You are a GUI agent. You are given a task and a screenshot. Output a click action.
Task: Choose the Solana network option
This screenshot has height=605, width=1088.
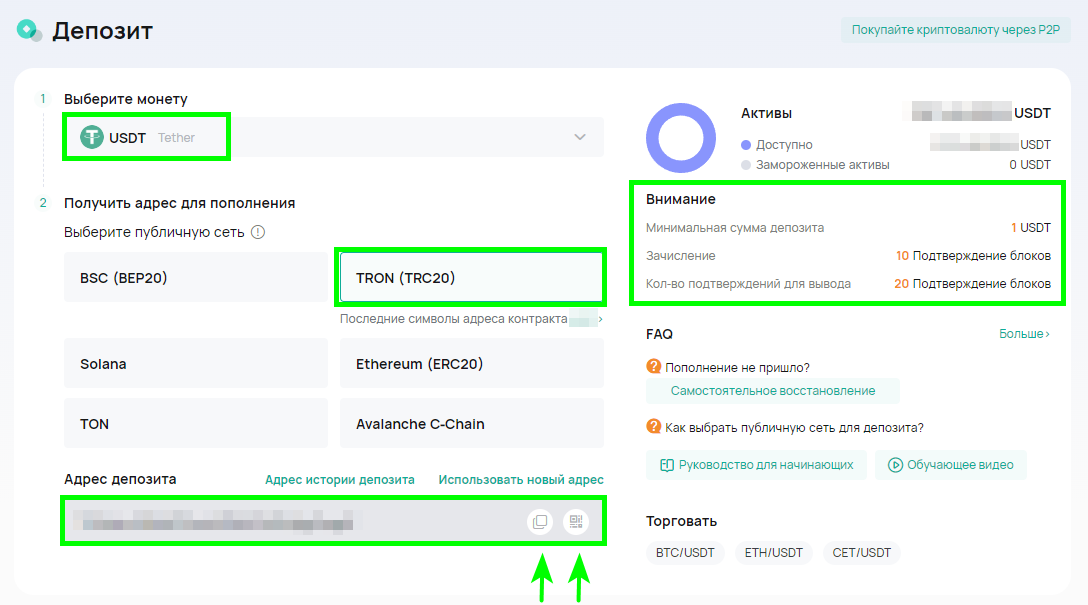click(195, 364)
